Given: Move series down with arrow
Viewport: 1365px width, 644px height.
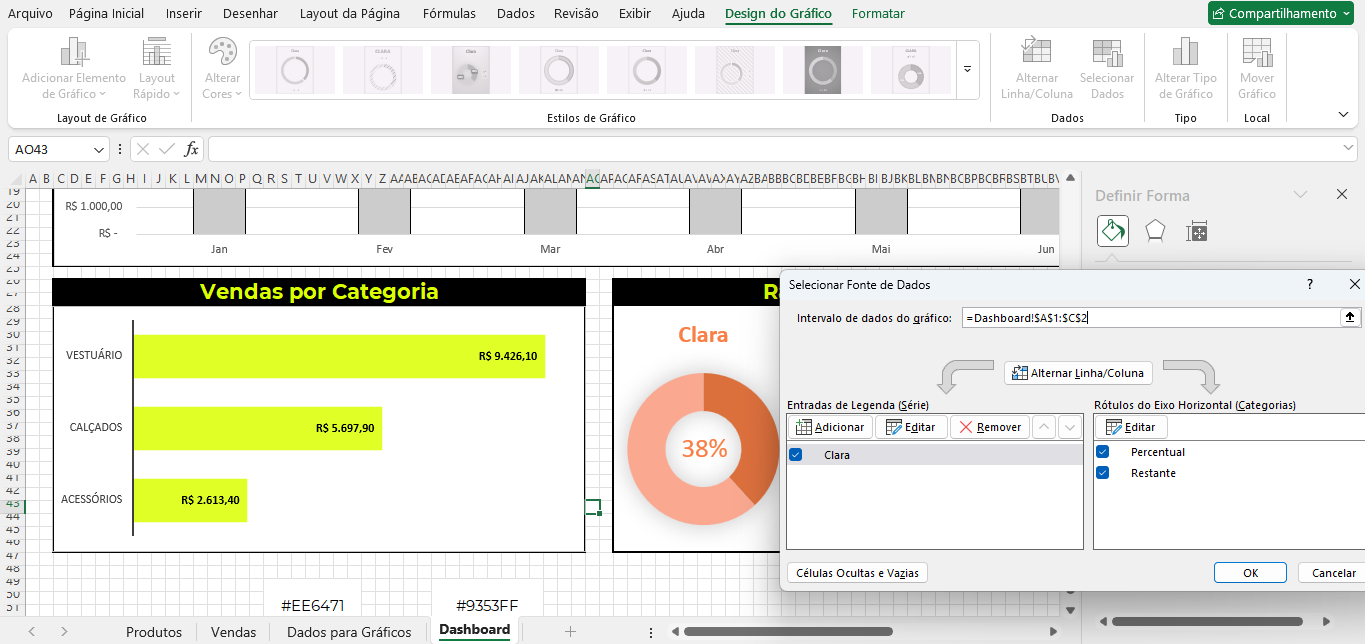Looking at the screenshot, I should tap(1070, 427).
